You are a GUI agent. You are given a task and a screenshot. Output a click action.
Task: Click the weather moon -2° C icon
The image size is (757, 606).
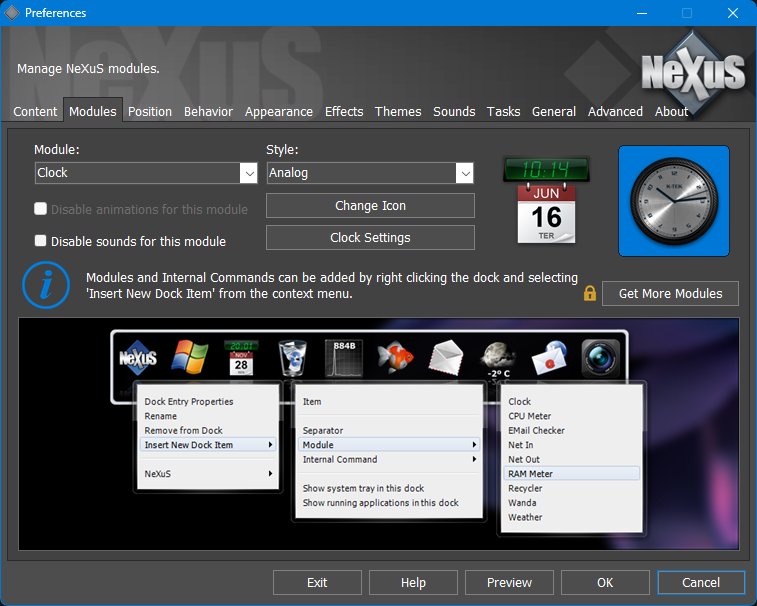pos(498,360)
